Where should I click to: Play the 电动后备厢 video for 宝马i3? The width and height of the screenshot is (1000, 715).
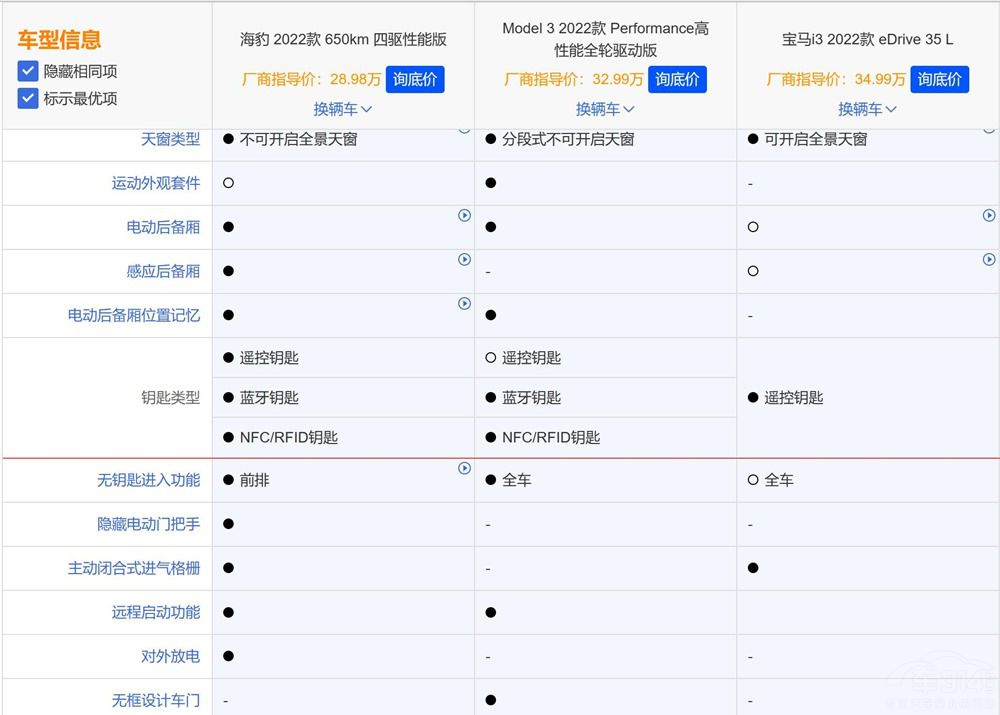(990, 215)
